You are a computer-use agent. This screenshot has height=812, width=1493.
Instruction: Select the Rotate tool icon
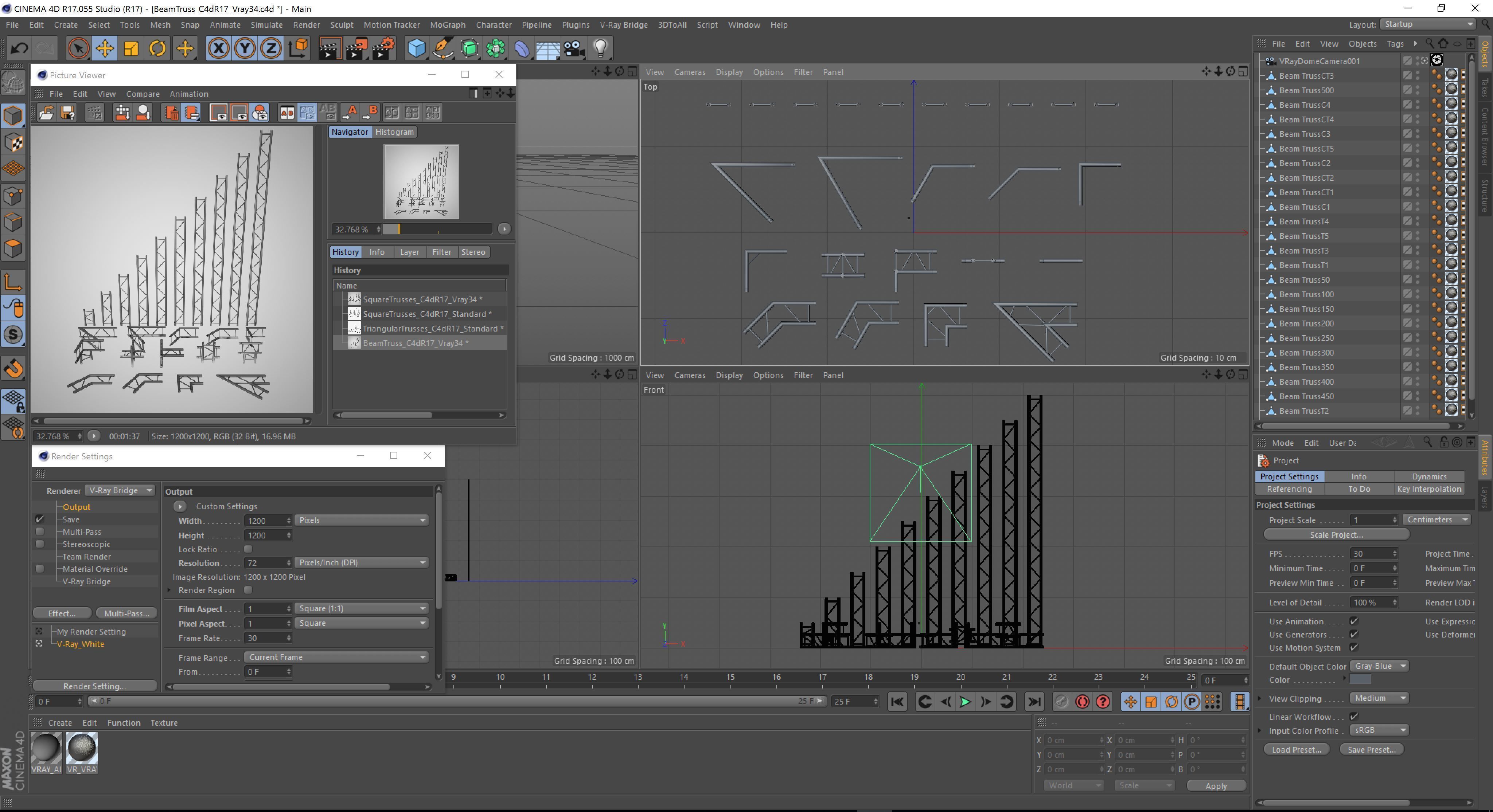click(157, 49)
